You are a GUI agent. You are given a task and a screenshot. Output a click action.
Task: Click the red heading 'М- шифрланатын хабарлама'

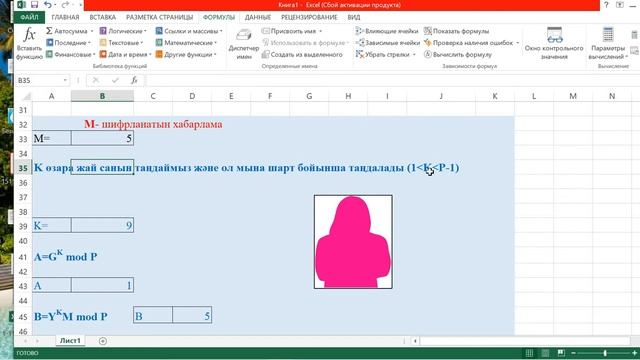point(153,124)
